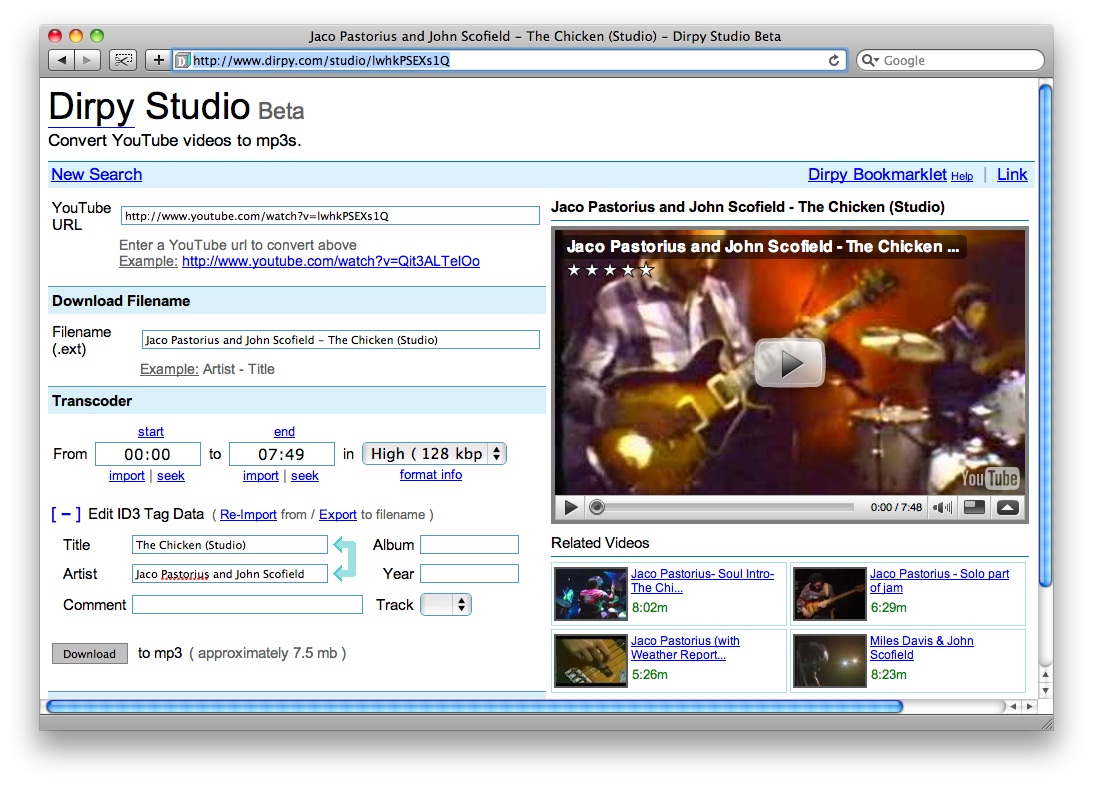Screen dimensions: 1093x785
Task: Click the ID3 Artist input field
Action: point(229,574)
